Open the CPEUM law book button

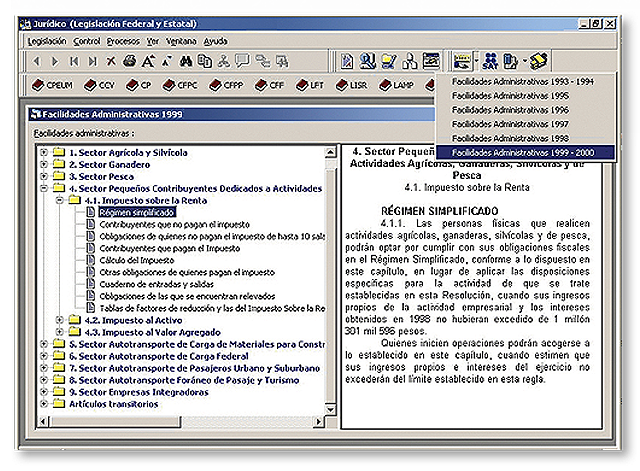(x=55, y=85)
